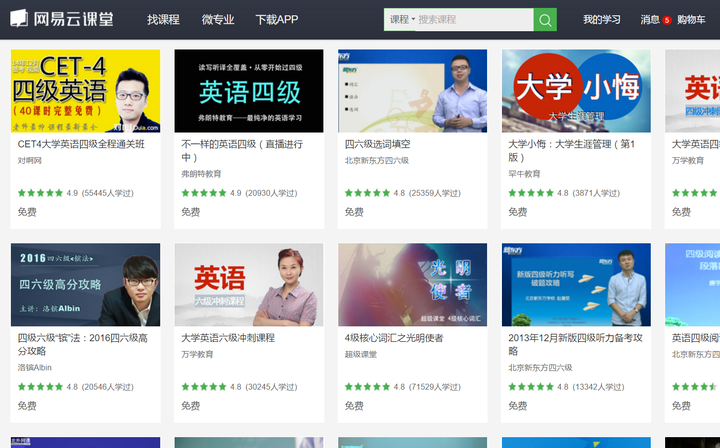Image resolution: width=720 pixels, height=448 pixels.
Task: Click learner count (30245人学过)
Action: pyautogui.click(x=271, y=387)
